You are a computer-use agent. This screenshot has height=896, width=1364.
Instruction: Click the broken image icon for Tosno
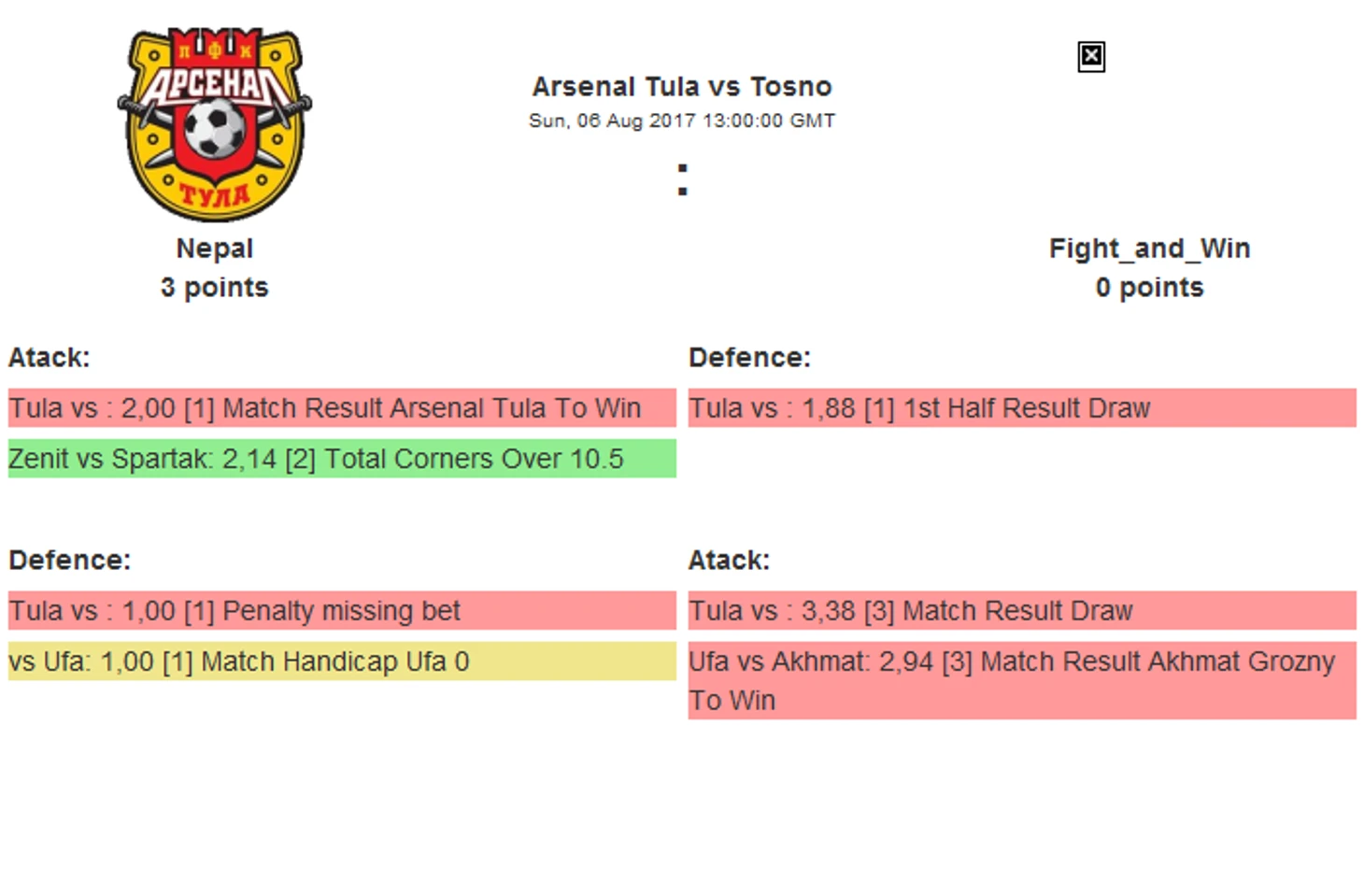(1090, 57)
